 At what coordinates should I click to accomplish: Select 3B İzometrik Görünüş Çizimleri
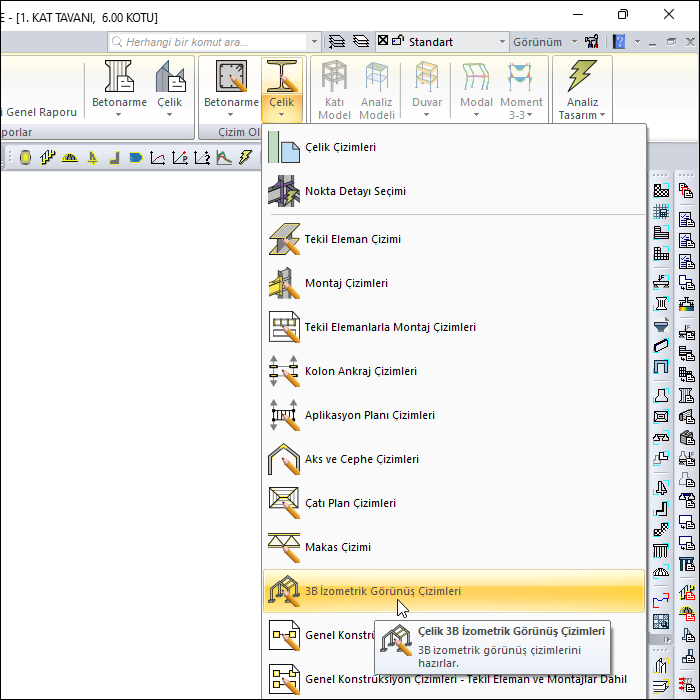pyautogui.click(x=454, y=591)
